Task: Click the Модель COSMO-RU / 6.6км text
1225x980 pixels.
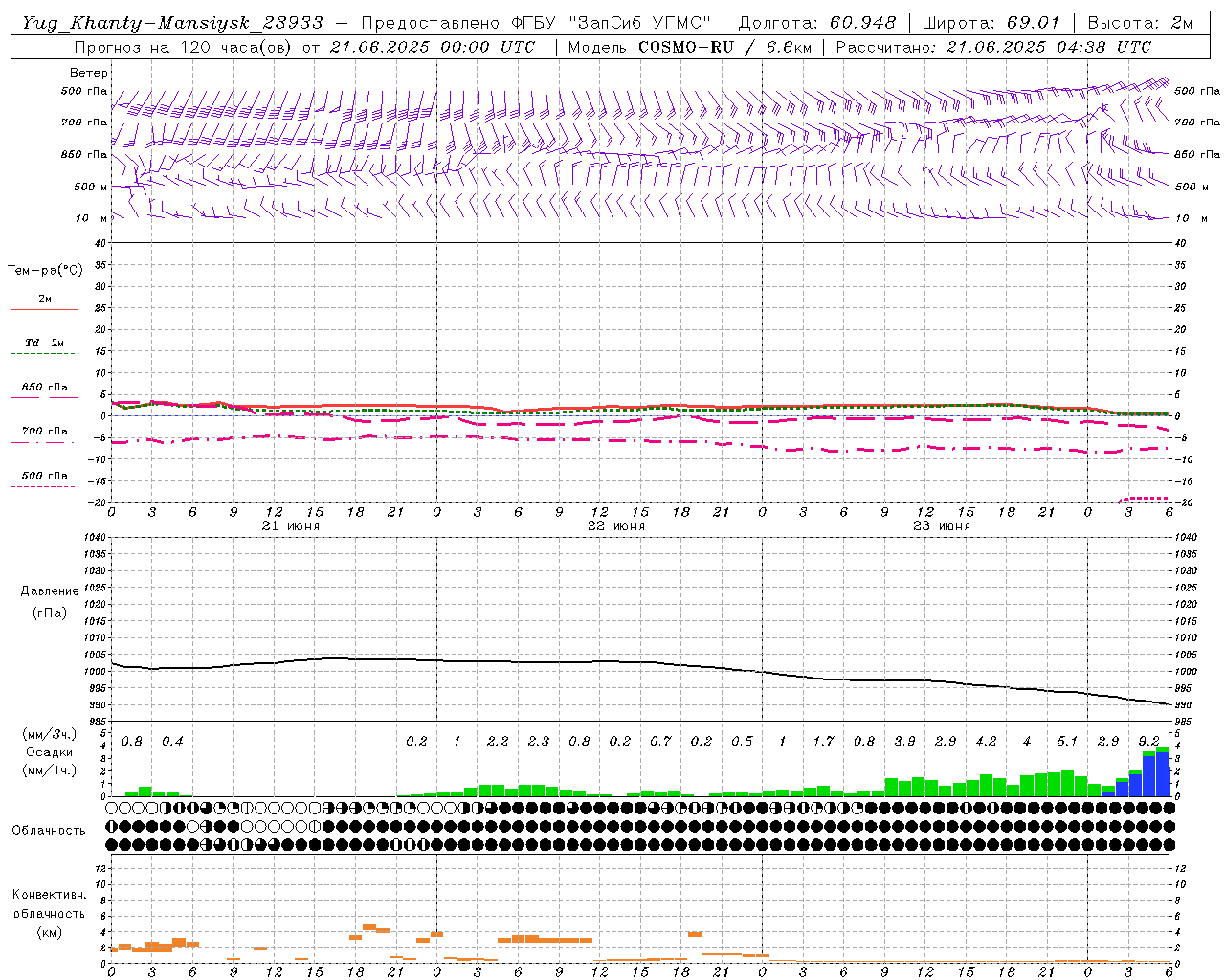Action: click(x=690, y=47)
